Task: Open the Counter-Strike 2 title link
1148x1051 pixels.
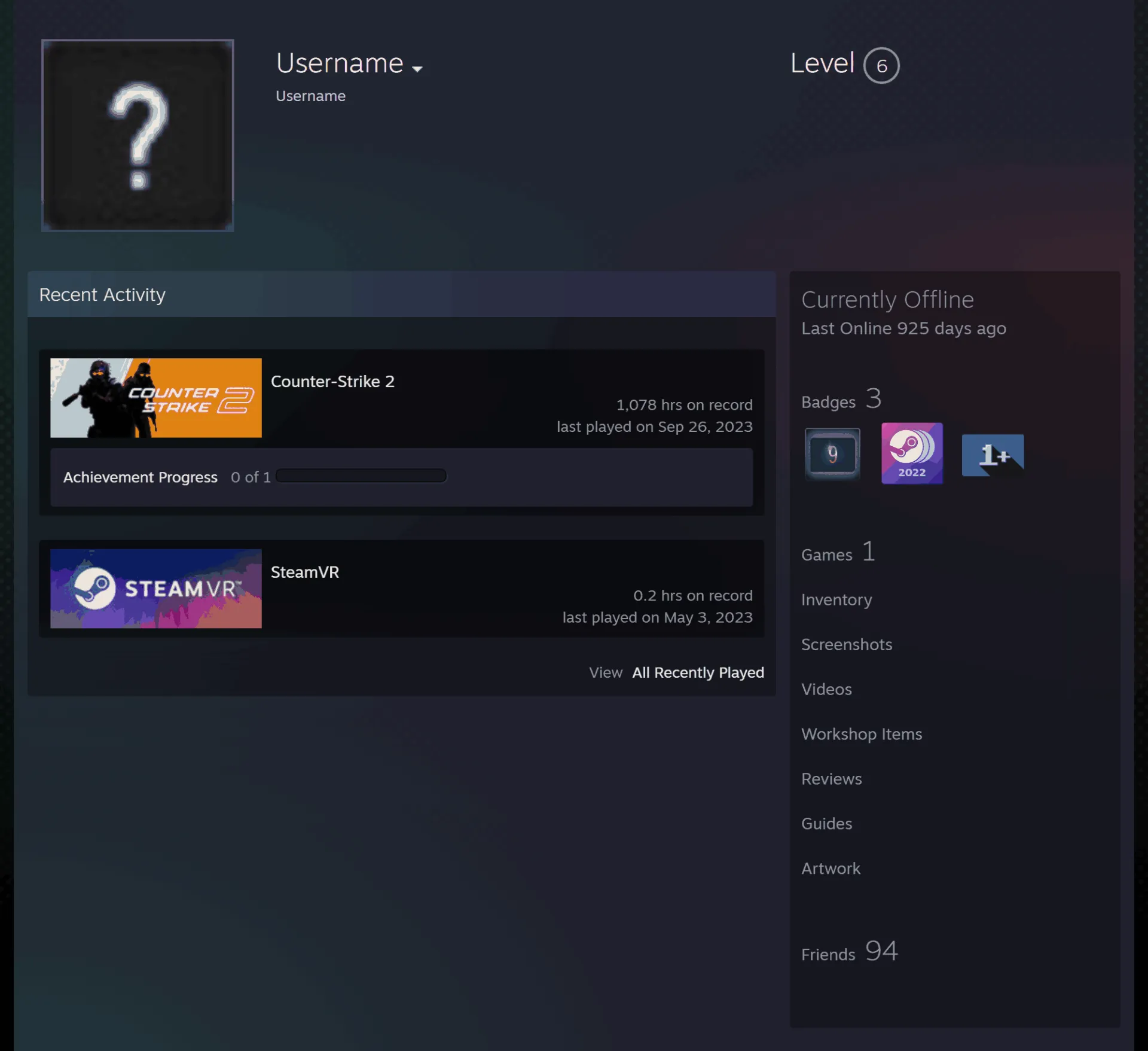Action: pos(332,381)
